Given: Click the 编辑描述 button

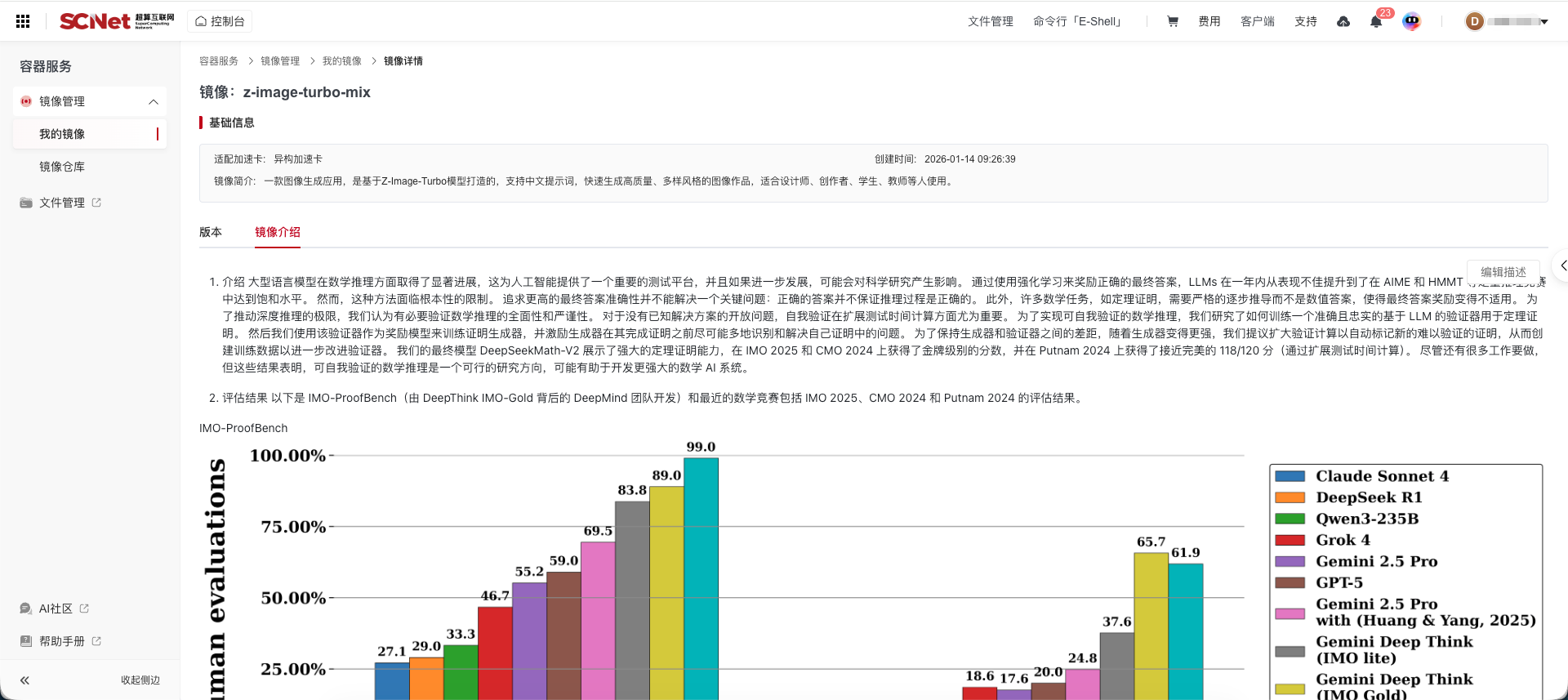Looking at the screenshot, I should pos(1503,272).
